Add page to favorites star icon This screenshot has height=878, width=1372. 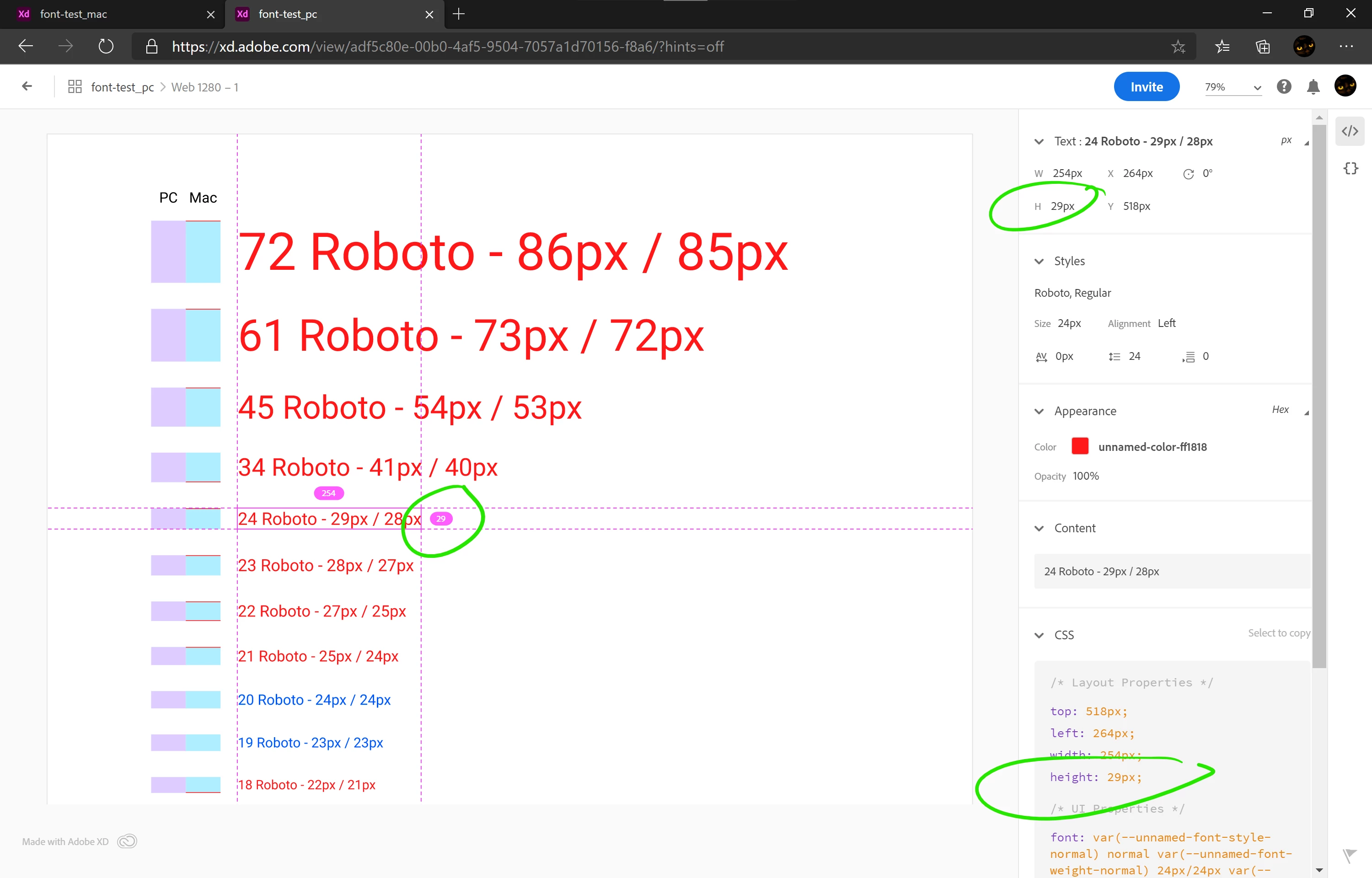pyautogui.click(x=1178, y=46)
